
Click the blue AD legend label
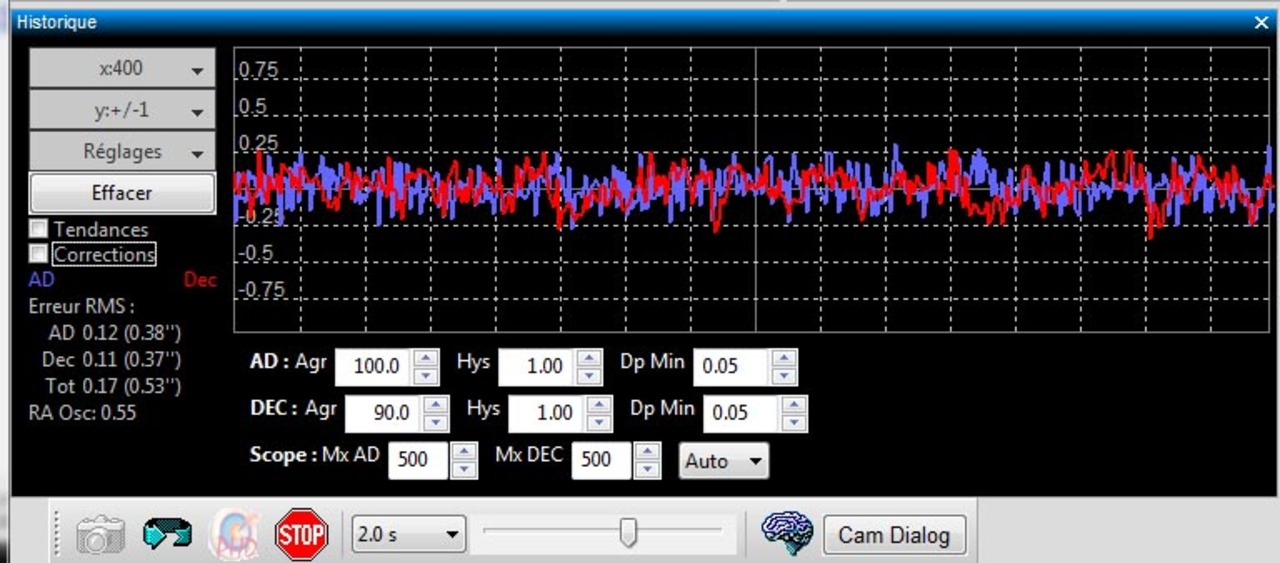41,280
